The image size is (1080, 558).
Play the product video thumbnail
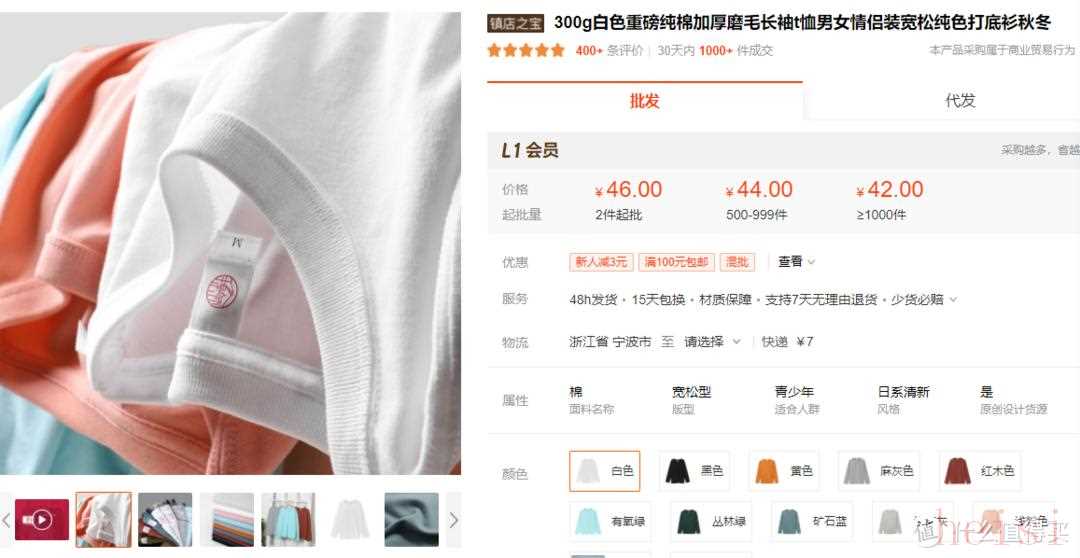click(42, 519)
